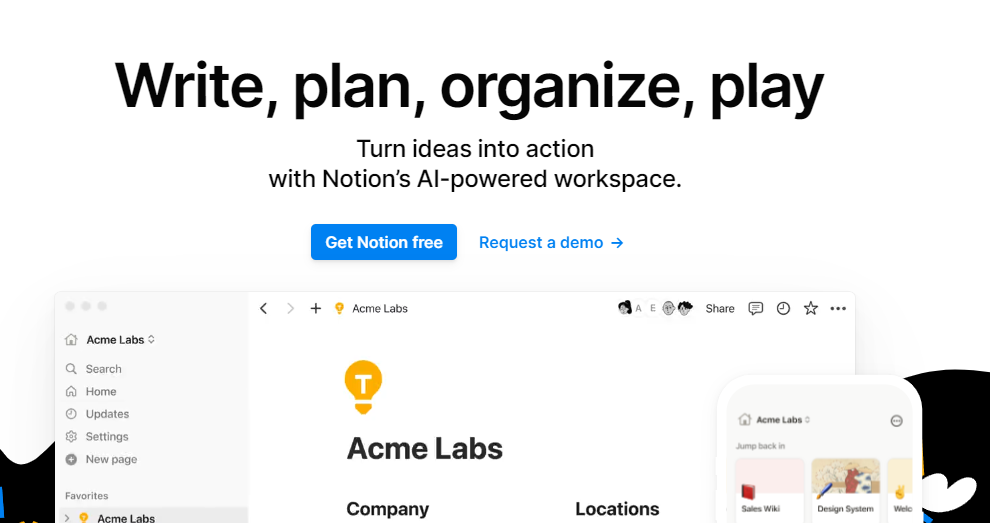Open the Sales Wiki thumbnail card
The width and height of the screenshot is (990, 523).
tap(770, 487)
